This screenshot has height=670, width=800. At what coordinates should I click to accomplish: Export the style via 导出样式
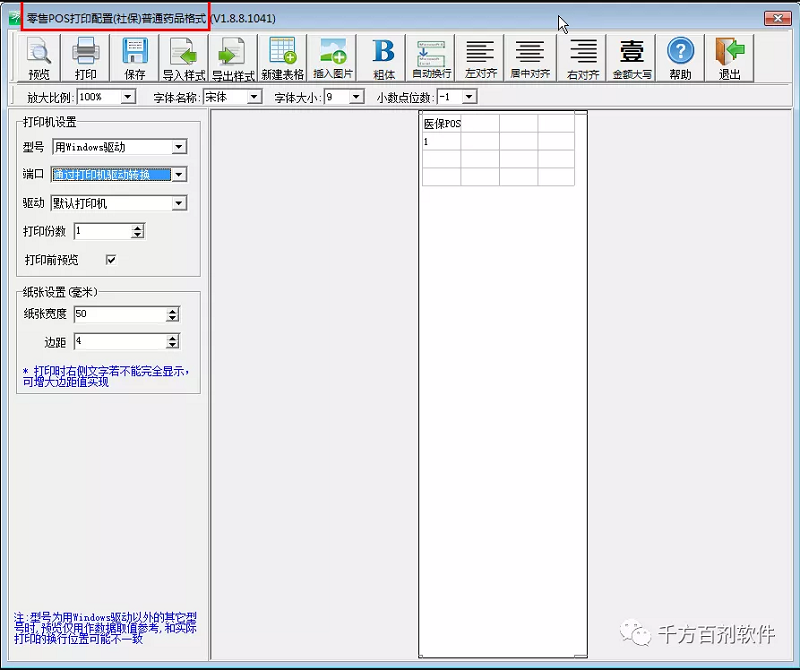point(233,58)
